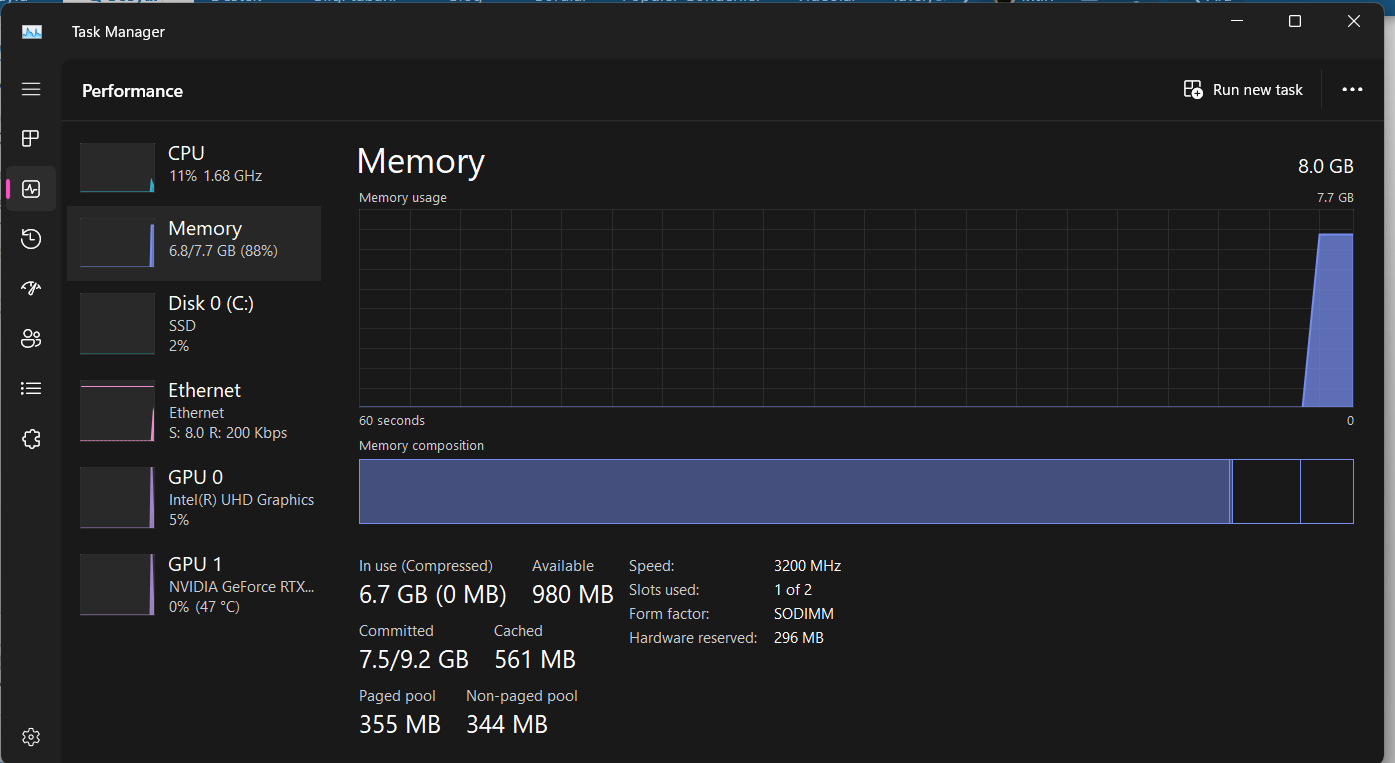Open the three-dot more options menu

1352,90
